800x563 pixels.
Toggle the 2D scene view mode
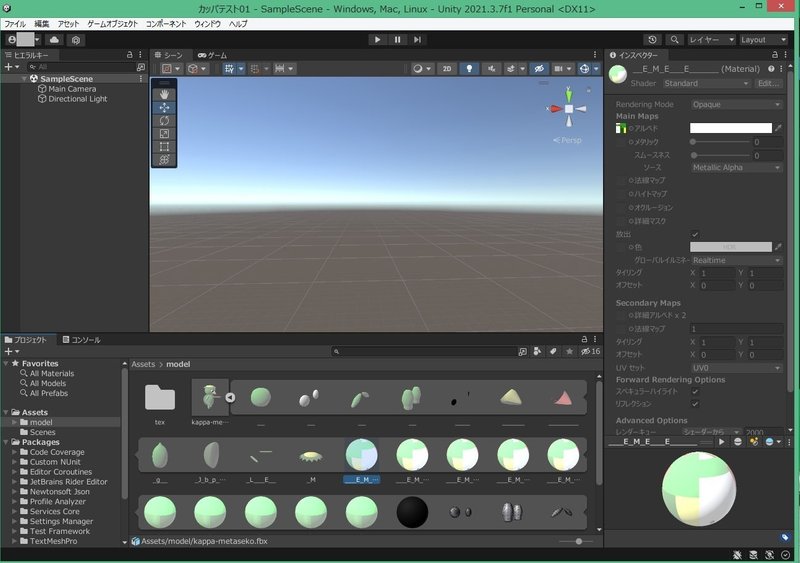tap(447, 68)
